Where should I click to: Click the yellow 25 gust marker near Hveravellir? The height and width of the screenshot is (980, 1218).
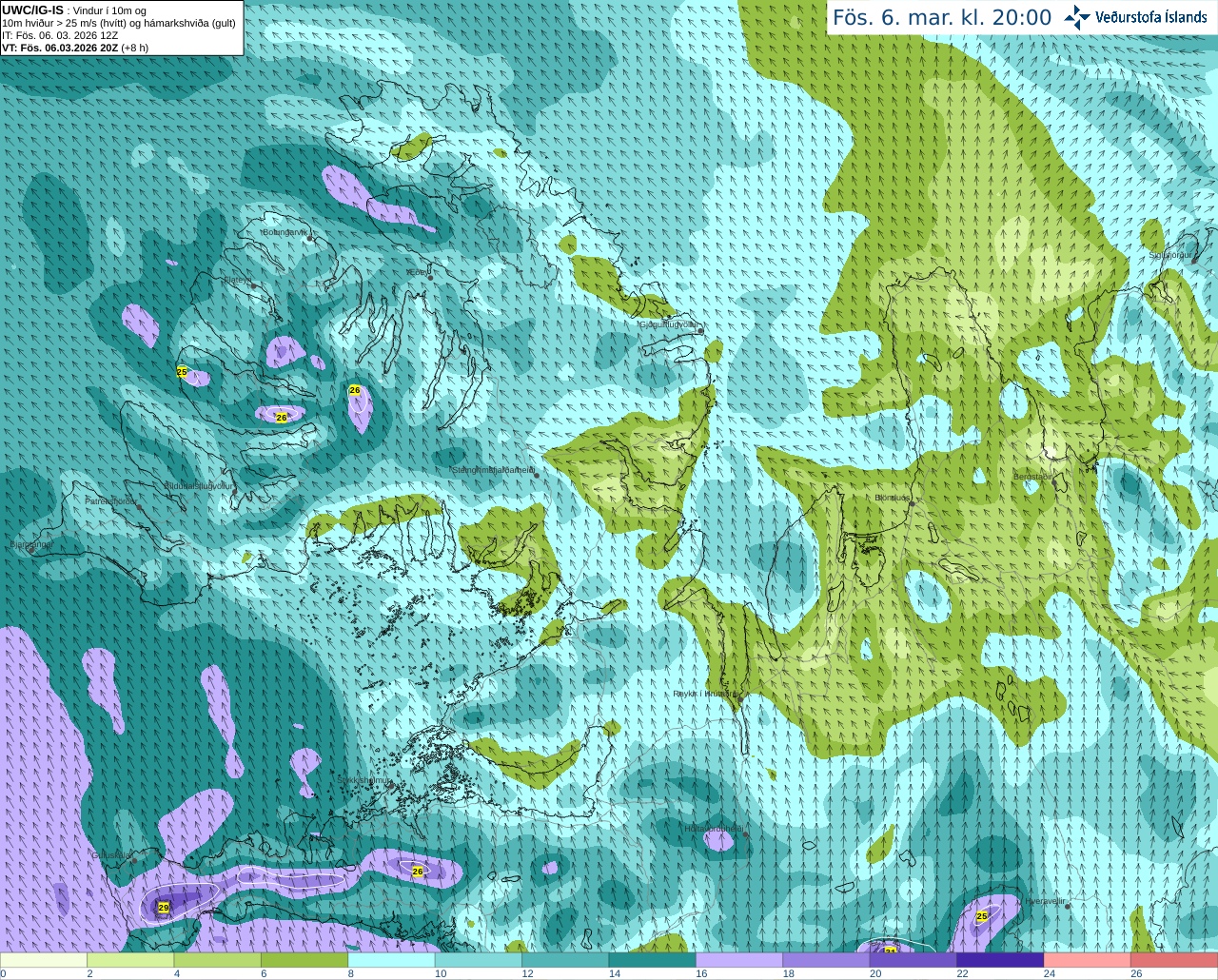pos(982,916)
